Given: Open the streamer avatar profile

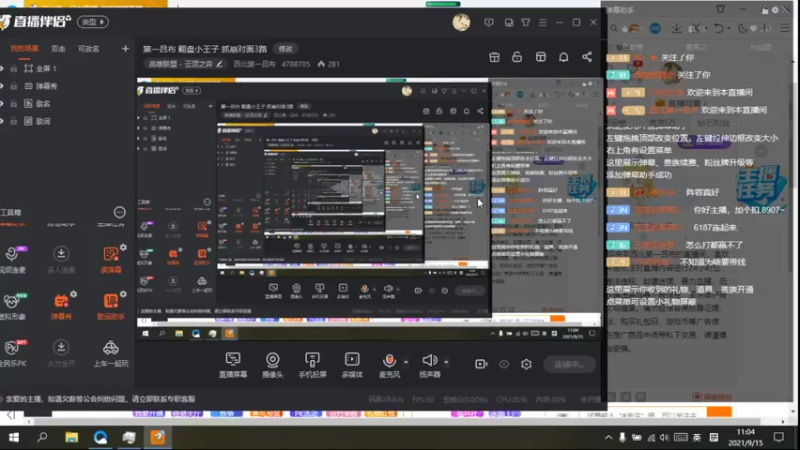Looking at the screenshot, I should (x=461, y=22).
